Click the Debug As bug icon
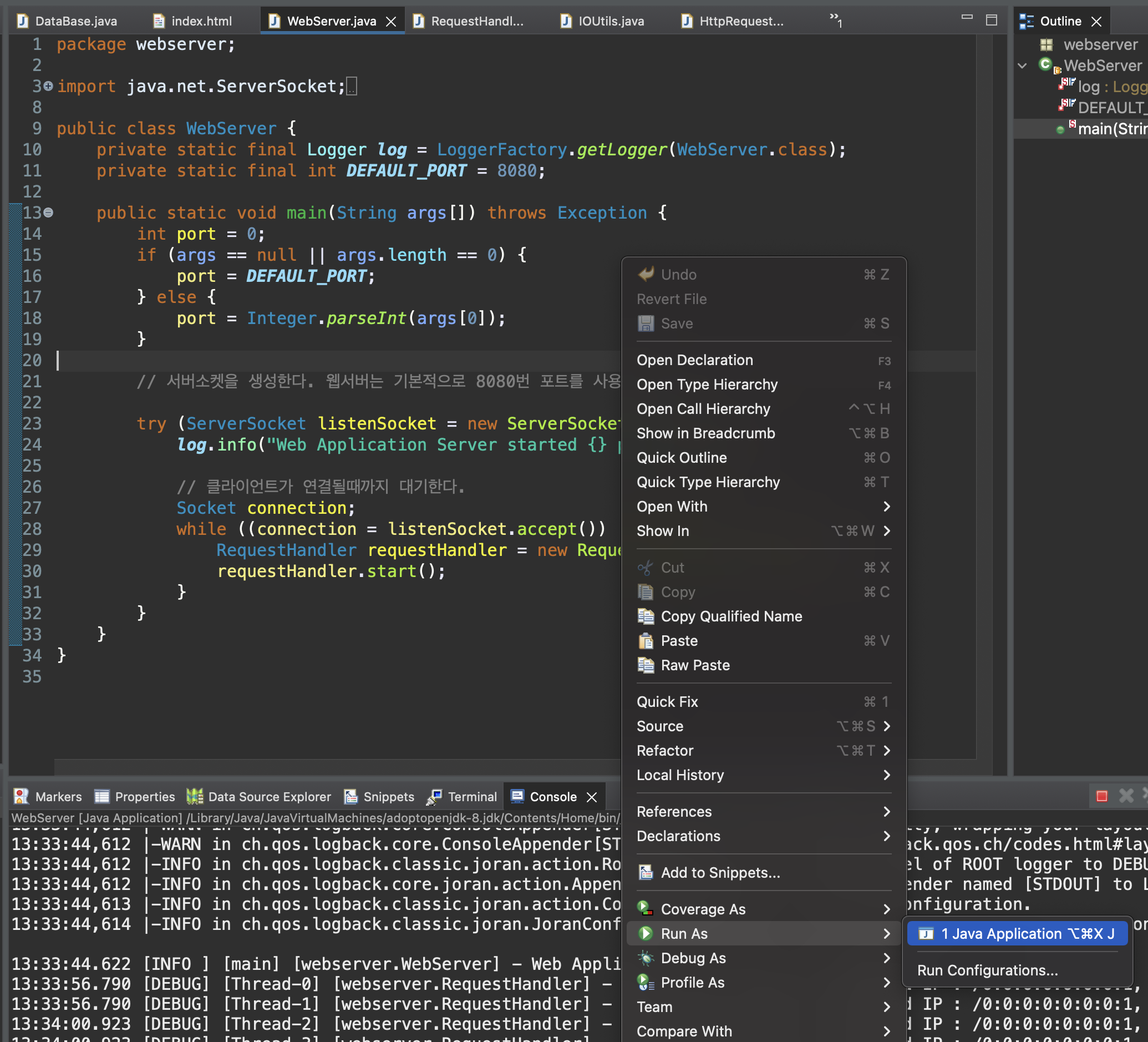1148x1042 pixels. click(646, 958)
